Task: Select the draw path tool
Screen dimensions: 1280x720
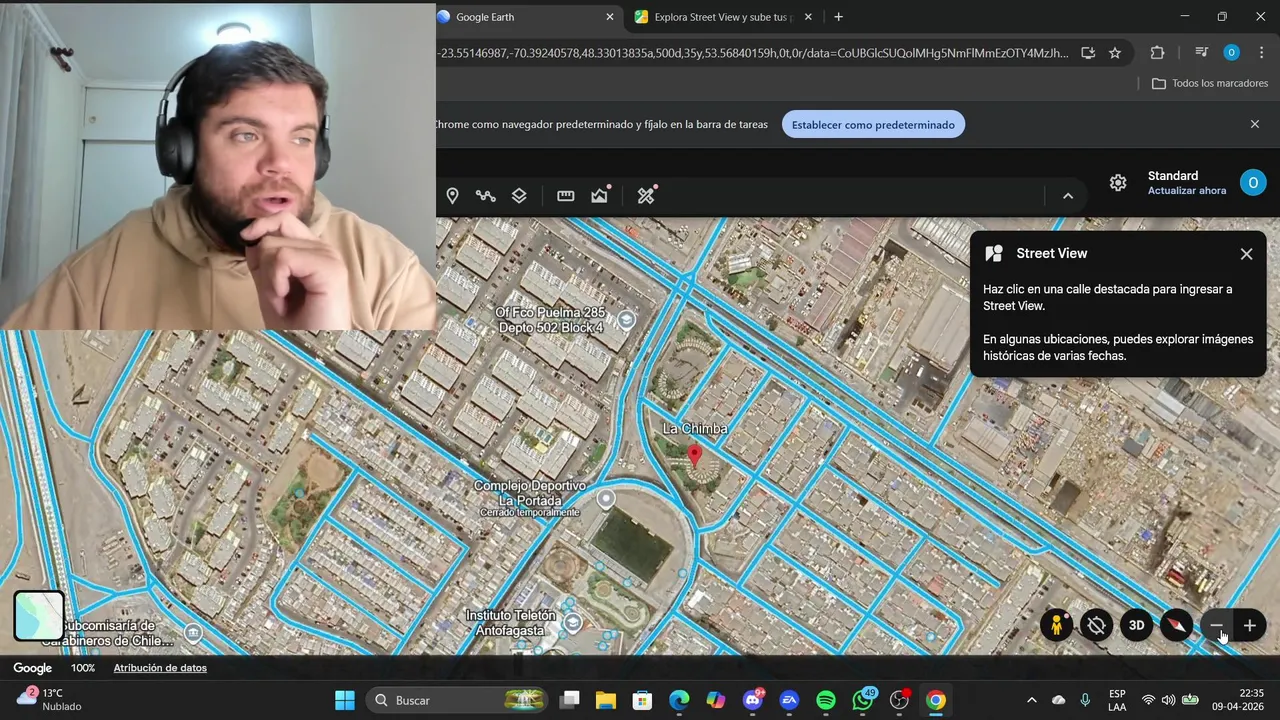Action: tap(486, 196)
